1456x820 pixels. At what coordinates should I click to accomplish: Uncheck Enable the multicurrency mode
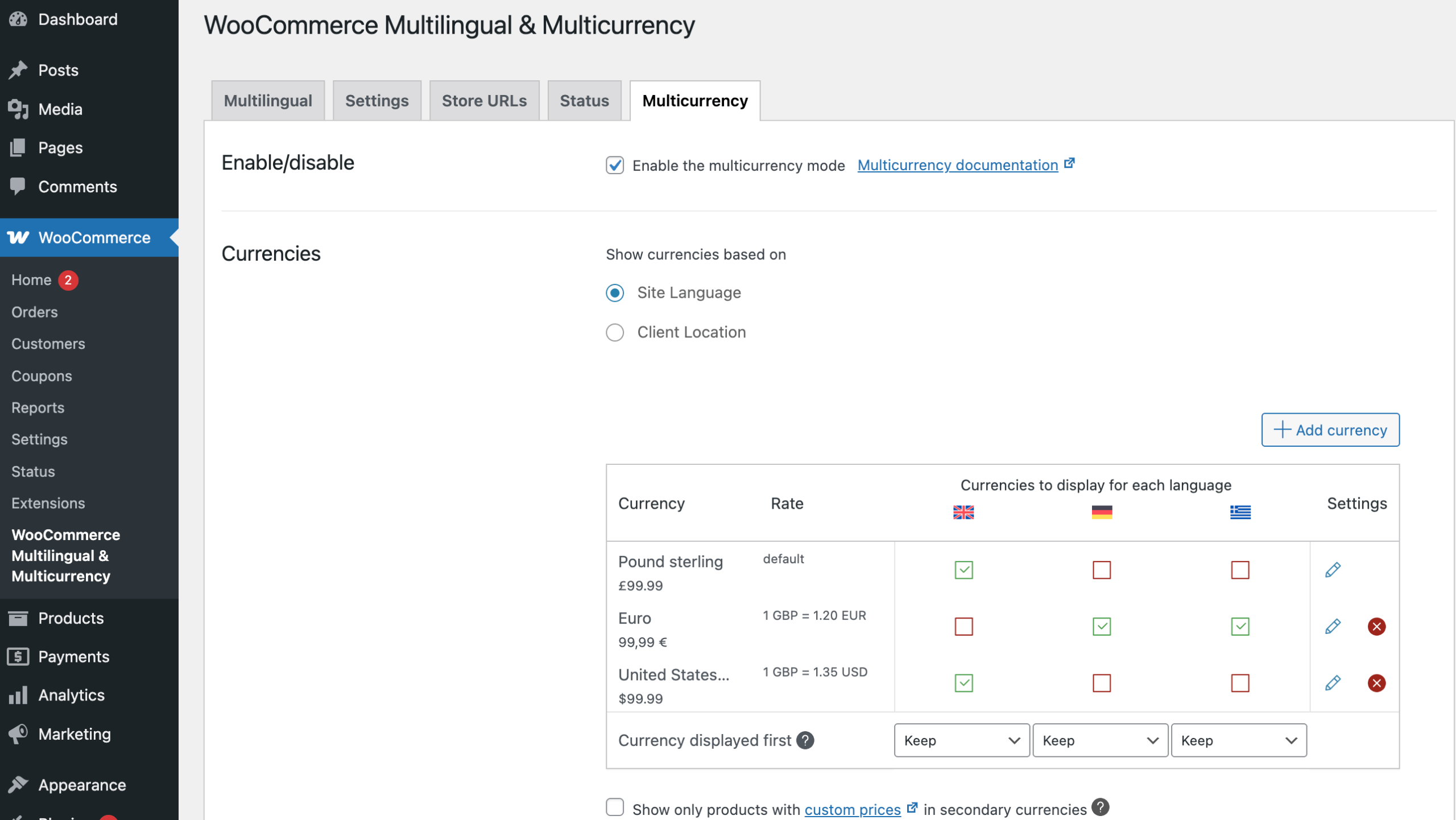pyautogui.click(x=615, y=165)
